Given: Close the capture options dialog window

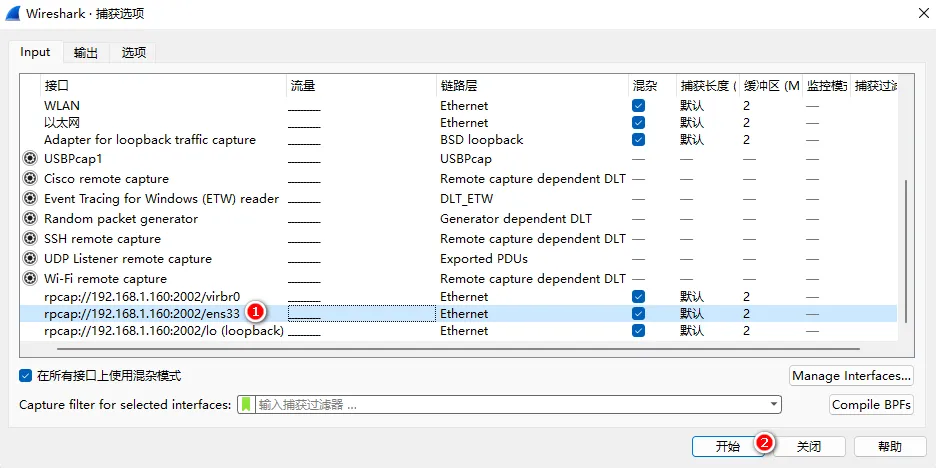Looking at the screenshot, I should click(923, 14).
